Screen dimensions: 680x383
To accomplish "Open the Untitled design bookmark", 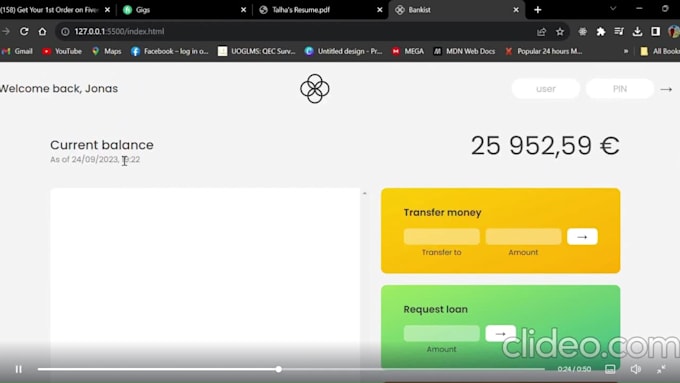I will (x=343, y=51).
